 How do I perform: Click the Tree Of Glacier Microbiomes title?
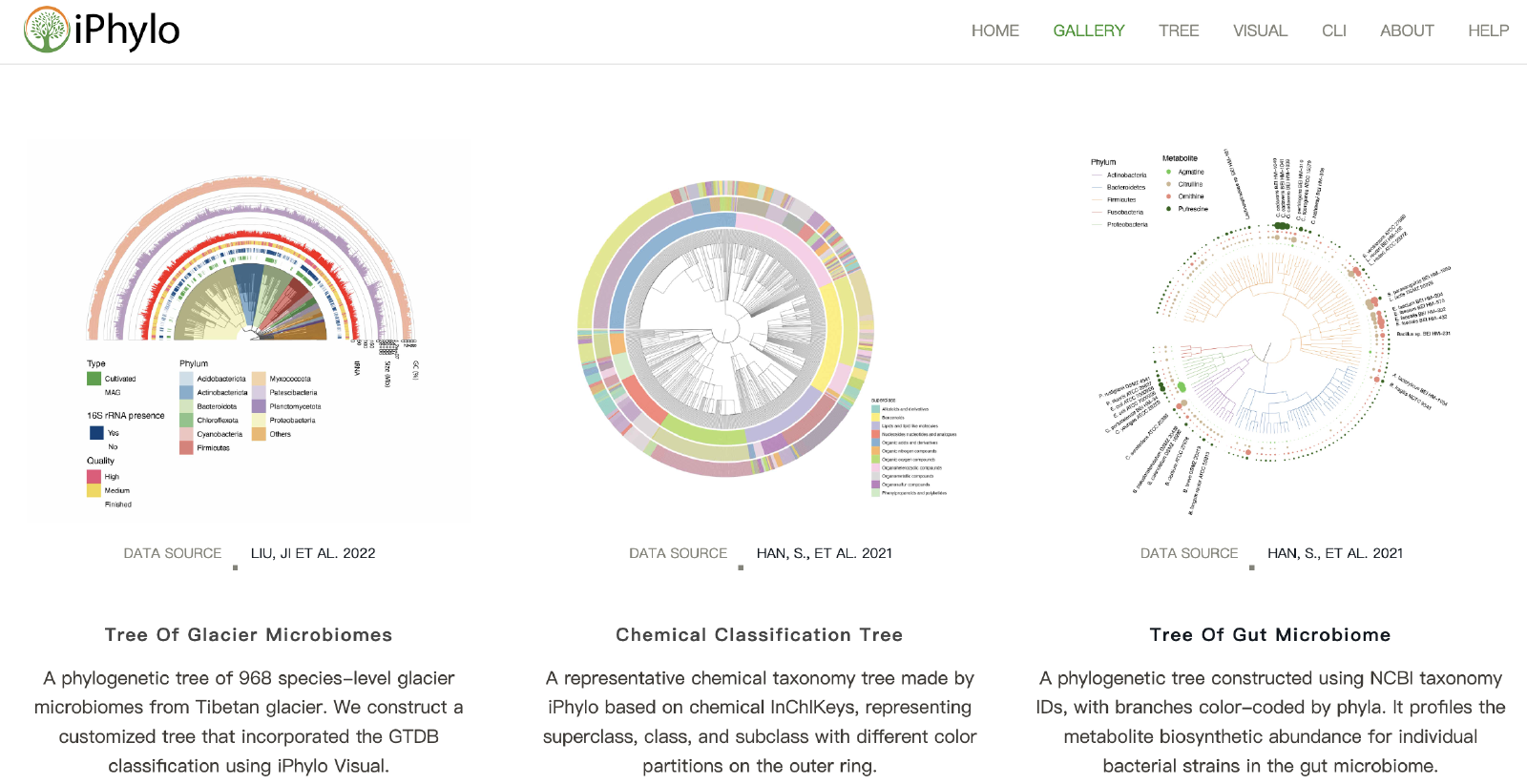(248, 635)
